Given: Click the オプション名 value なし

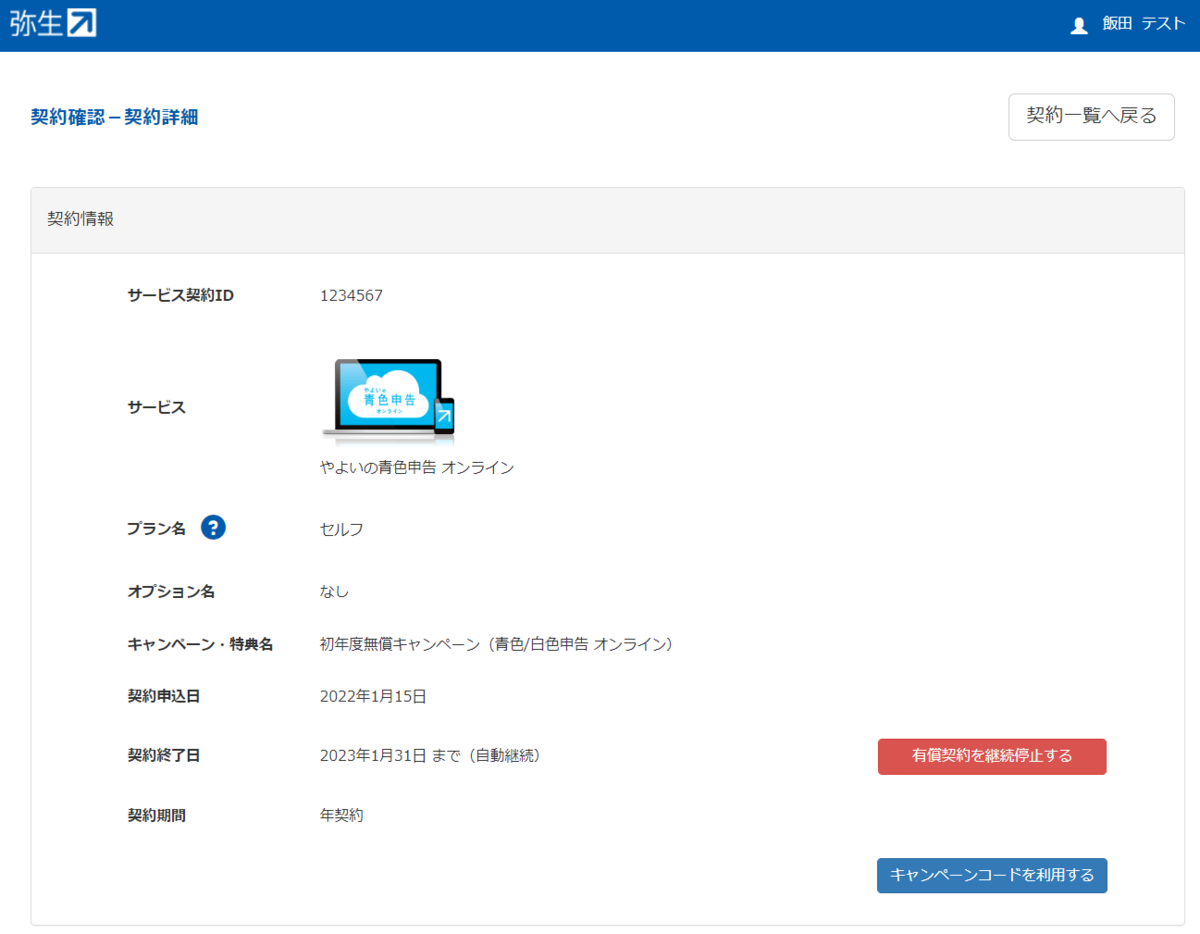Looking at the screenshot, I should pyautogui.click(x=335, y=591).
